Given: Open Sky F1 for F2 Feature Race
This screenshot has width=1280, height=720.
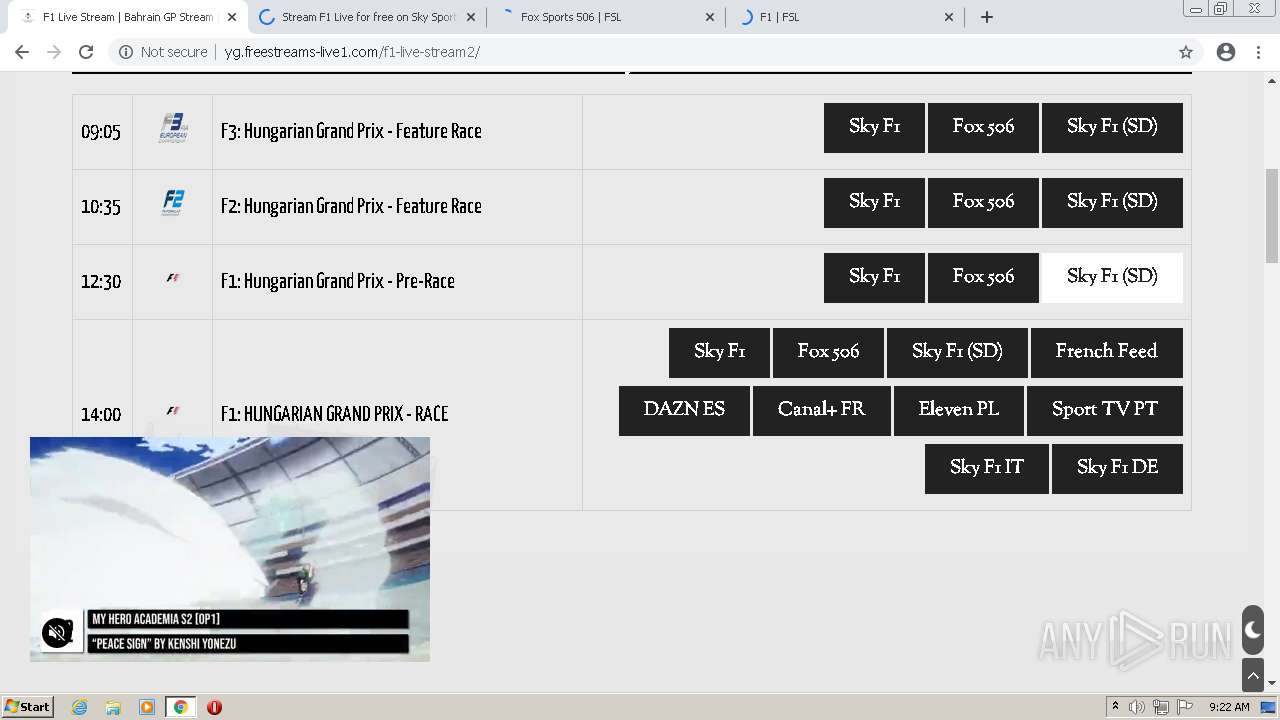Looking at the screenshot, I should click(874, 202).
